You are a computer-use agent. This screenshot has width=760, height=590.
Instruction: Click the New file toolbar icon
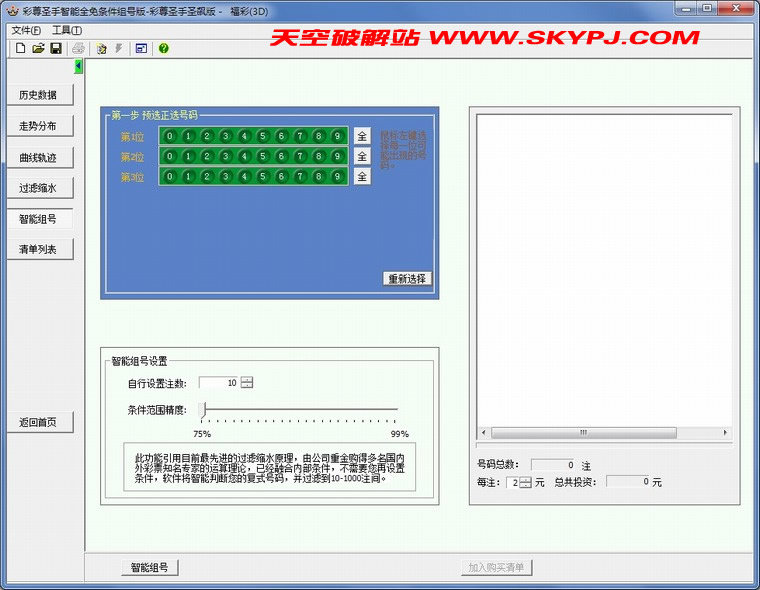[20, 48]
